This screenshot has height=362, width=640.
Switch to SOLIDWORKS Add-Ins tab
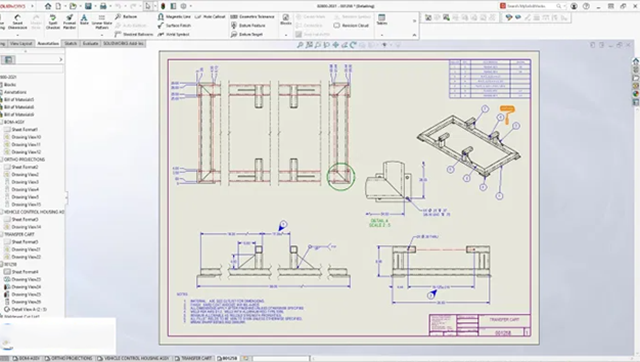[x=123, y=43]
